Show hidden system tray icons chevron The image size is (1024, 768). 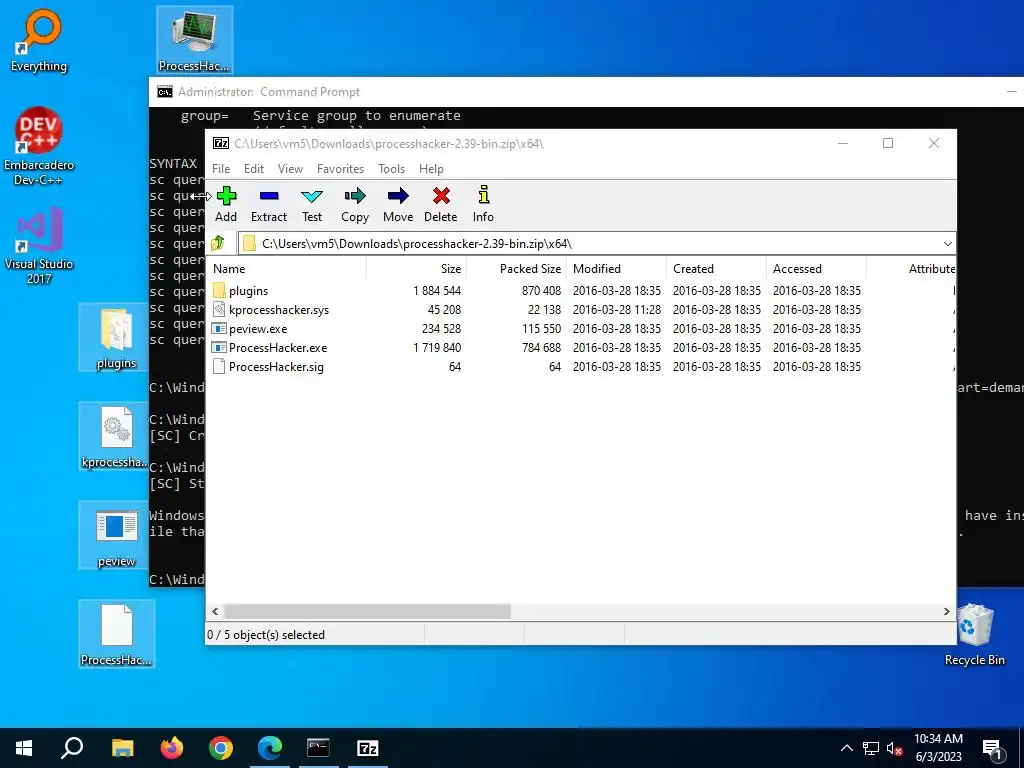tap(846, 748)
